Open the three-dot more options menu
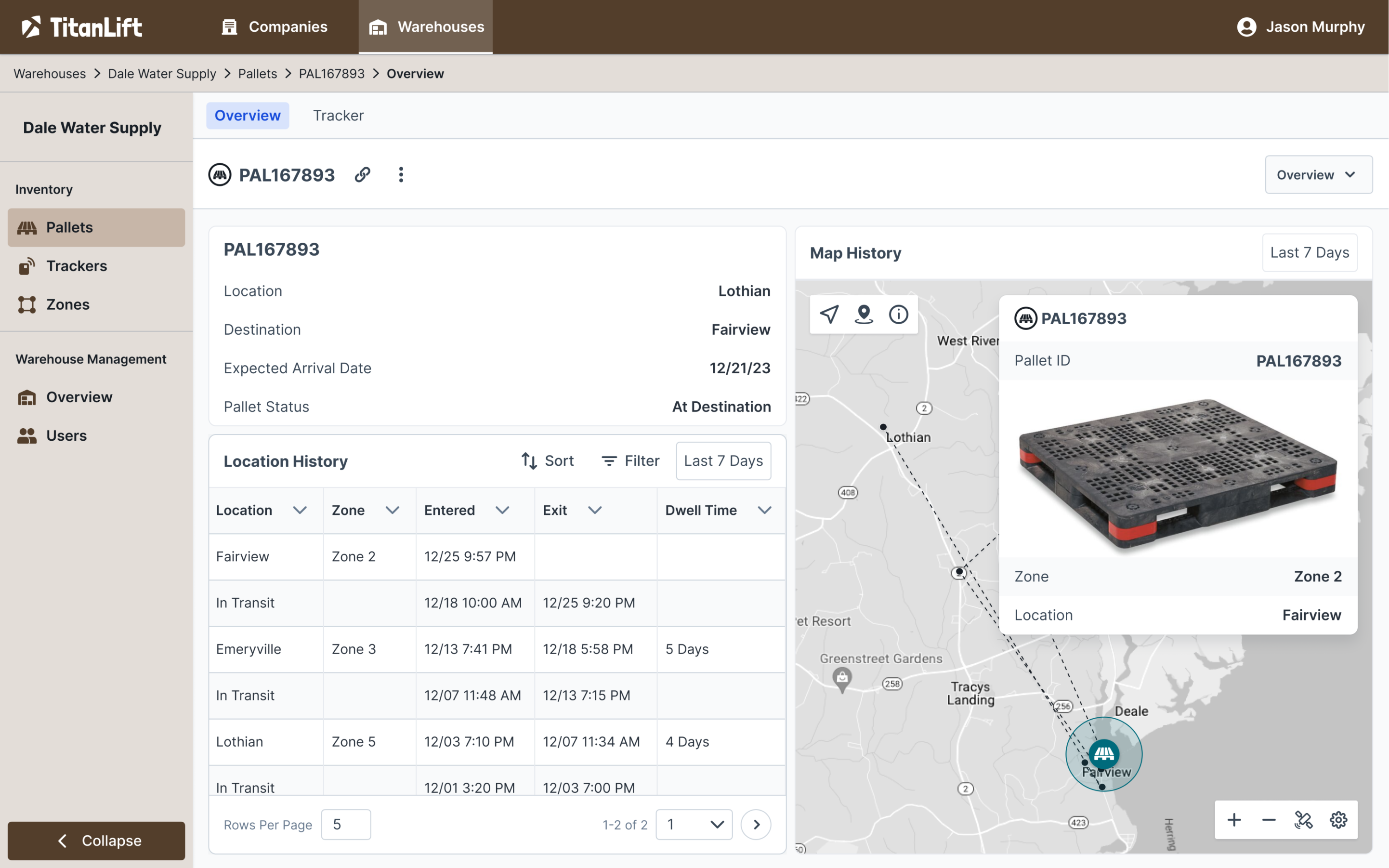The width and height of the screenshot is (1389, 868). (x=401, y=174)
